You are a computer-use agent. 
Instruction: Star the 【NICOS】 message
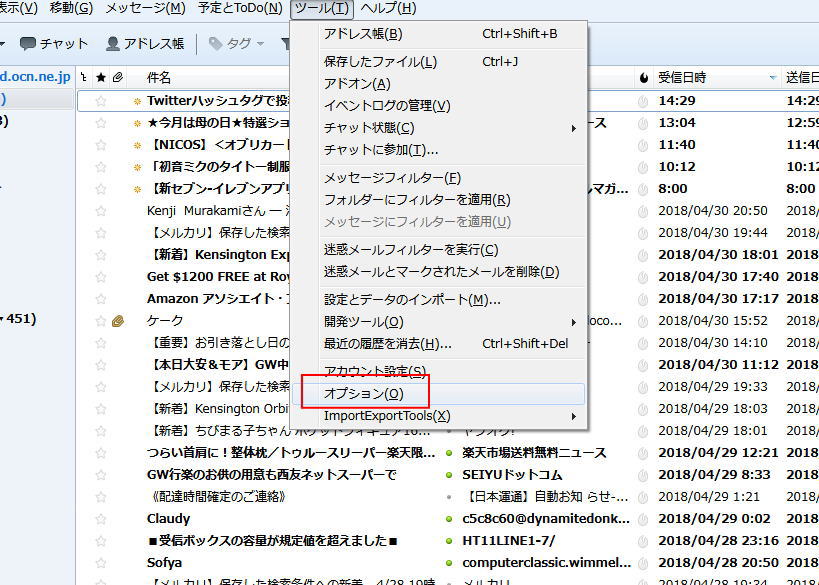(x=101, y=145)
